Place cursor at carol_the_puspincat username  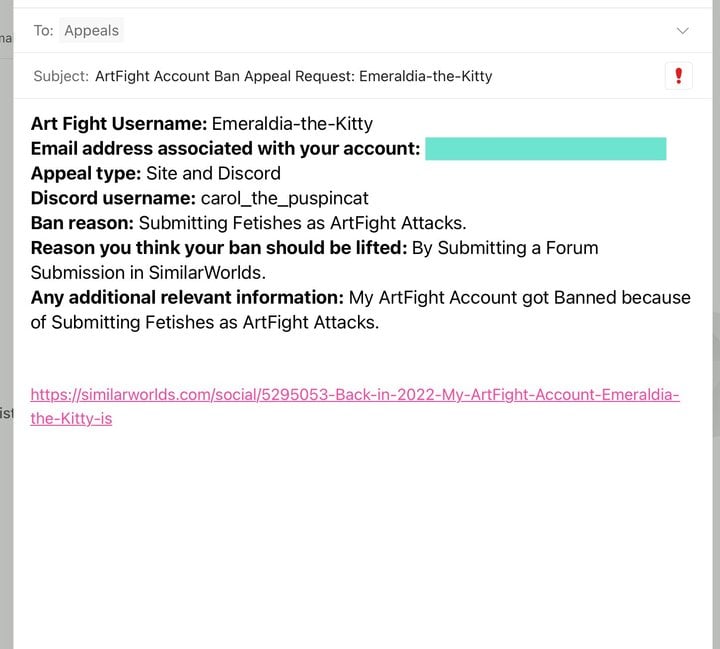(x=284, y=198)
